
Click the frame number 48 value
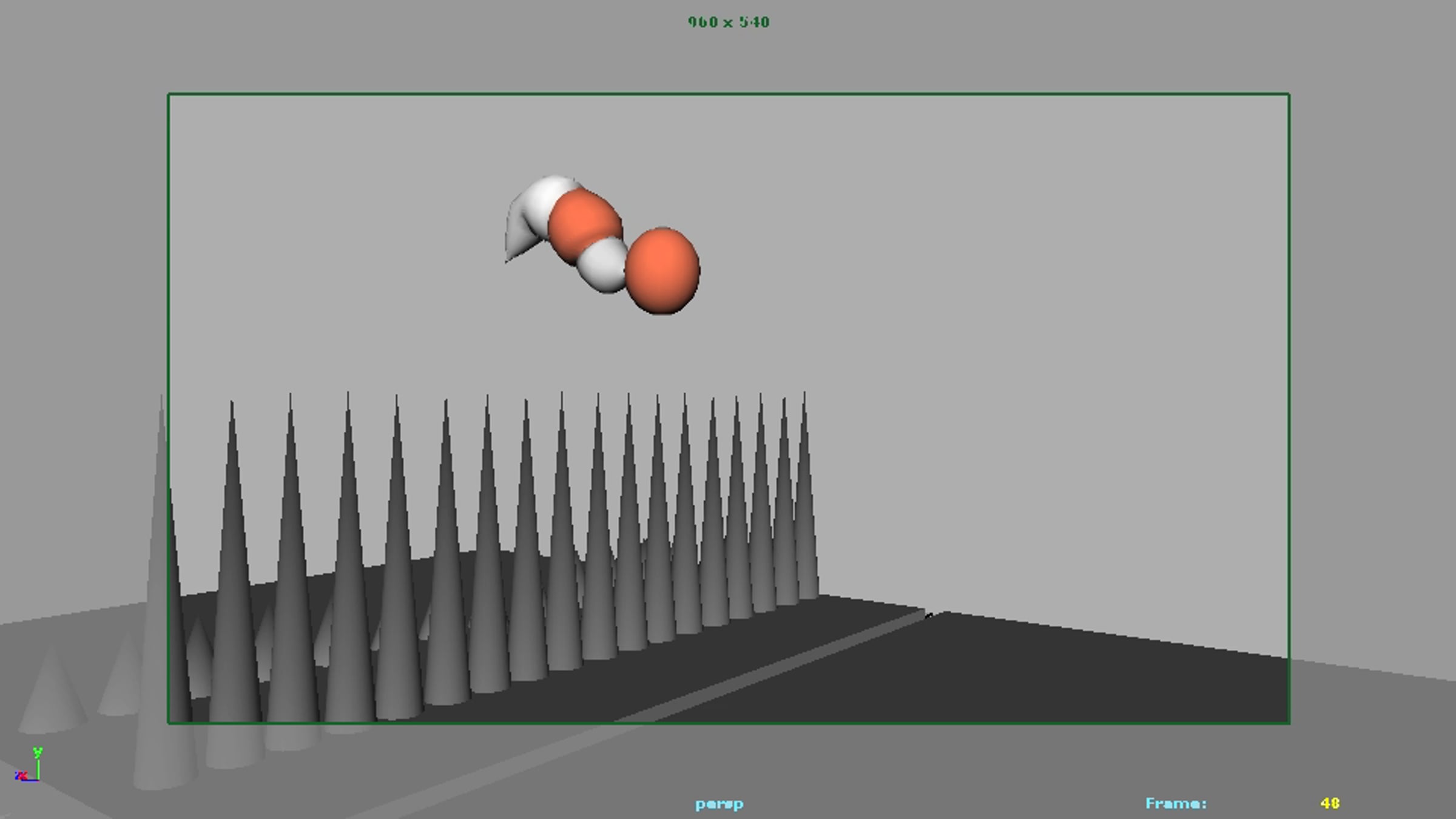(x=1329, y=803)
